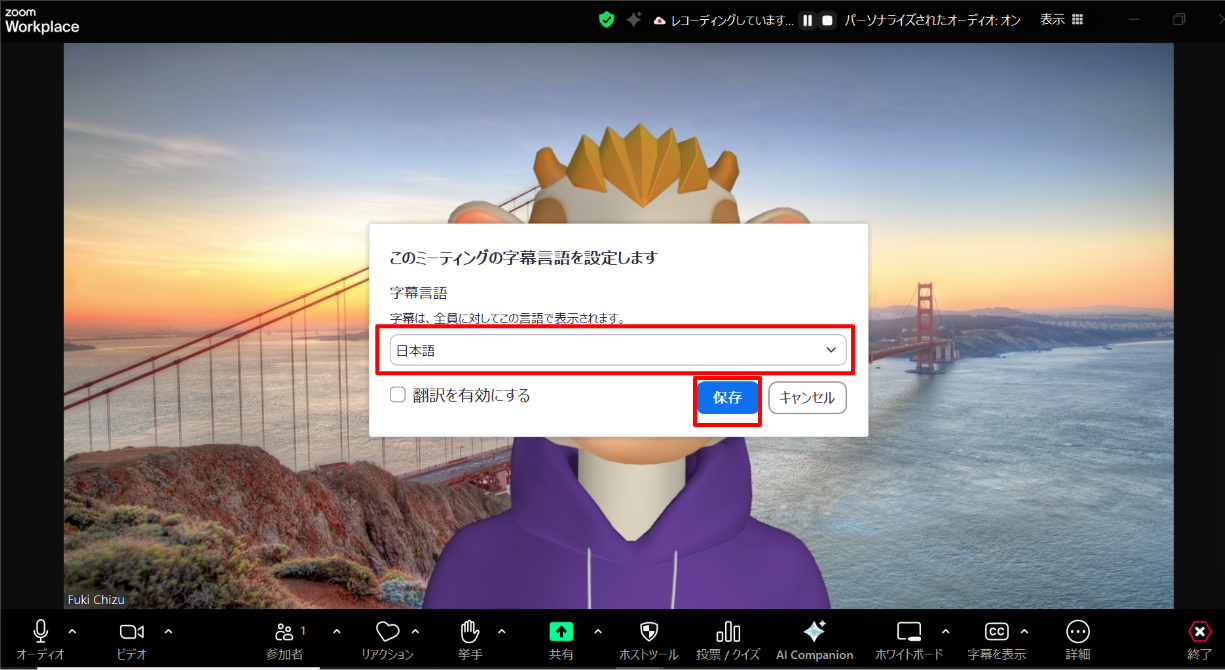Click the AI sparkle icon in the top bar
1225x670 pixels.
634,20
